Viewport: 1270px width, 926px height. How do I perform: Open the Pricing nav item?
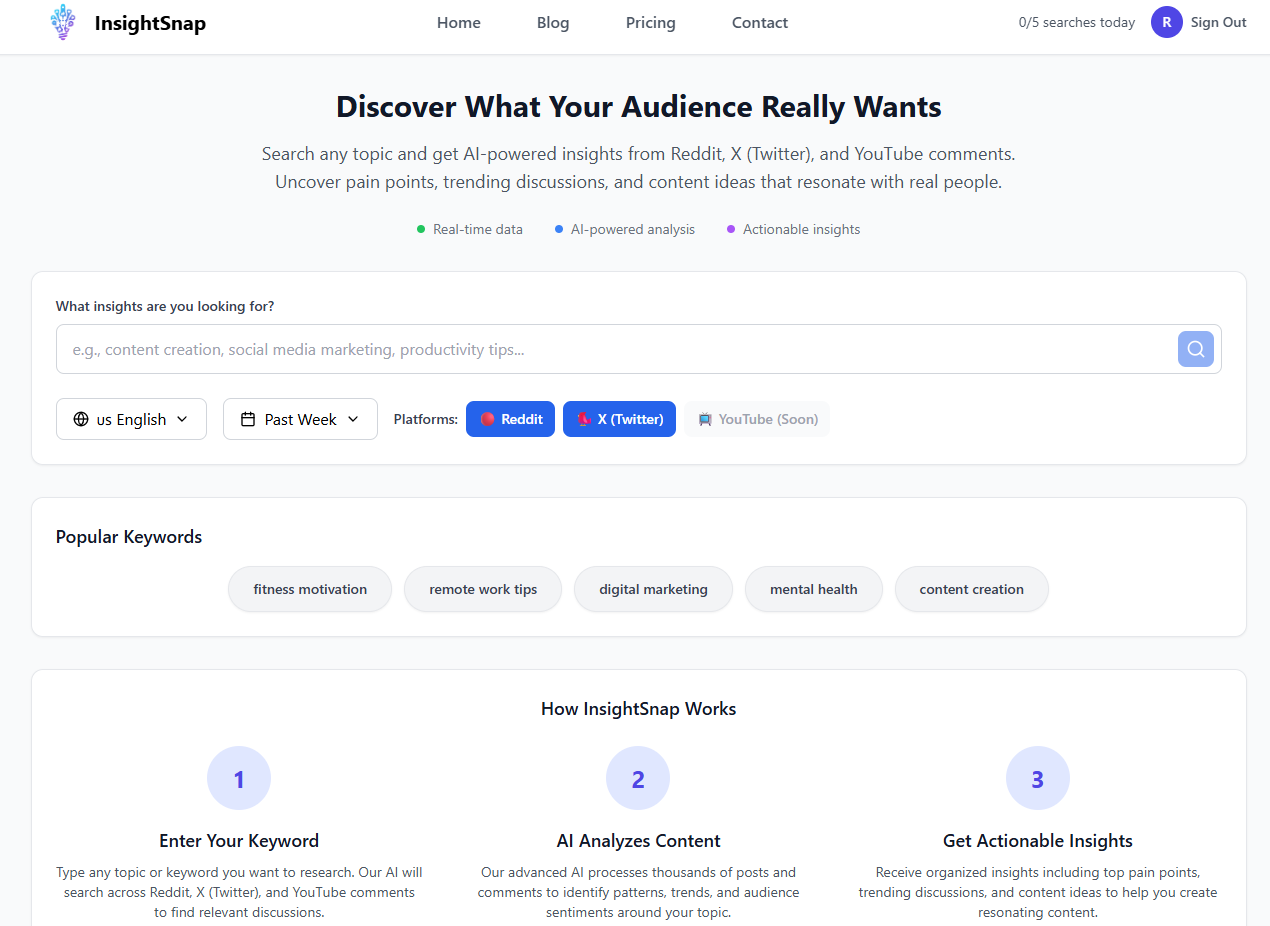[651, 22]
